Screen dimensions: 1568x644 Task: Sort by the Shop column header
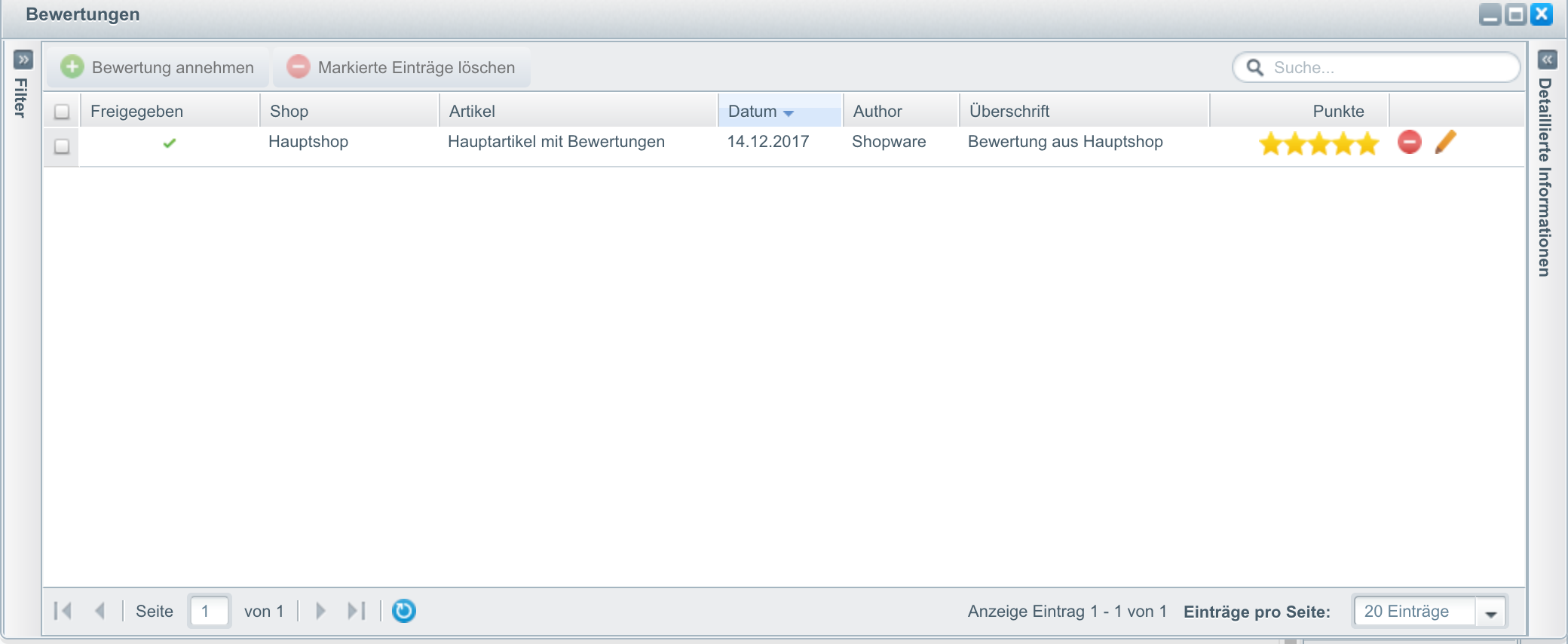pos(349,111)
